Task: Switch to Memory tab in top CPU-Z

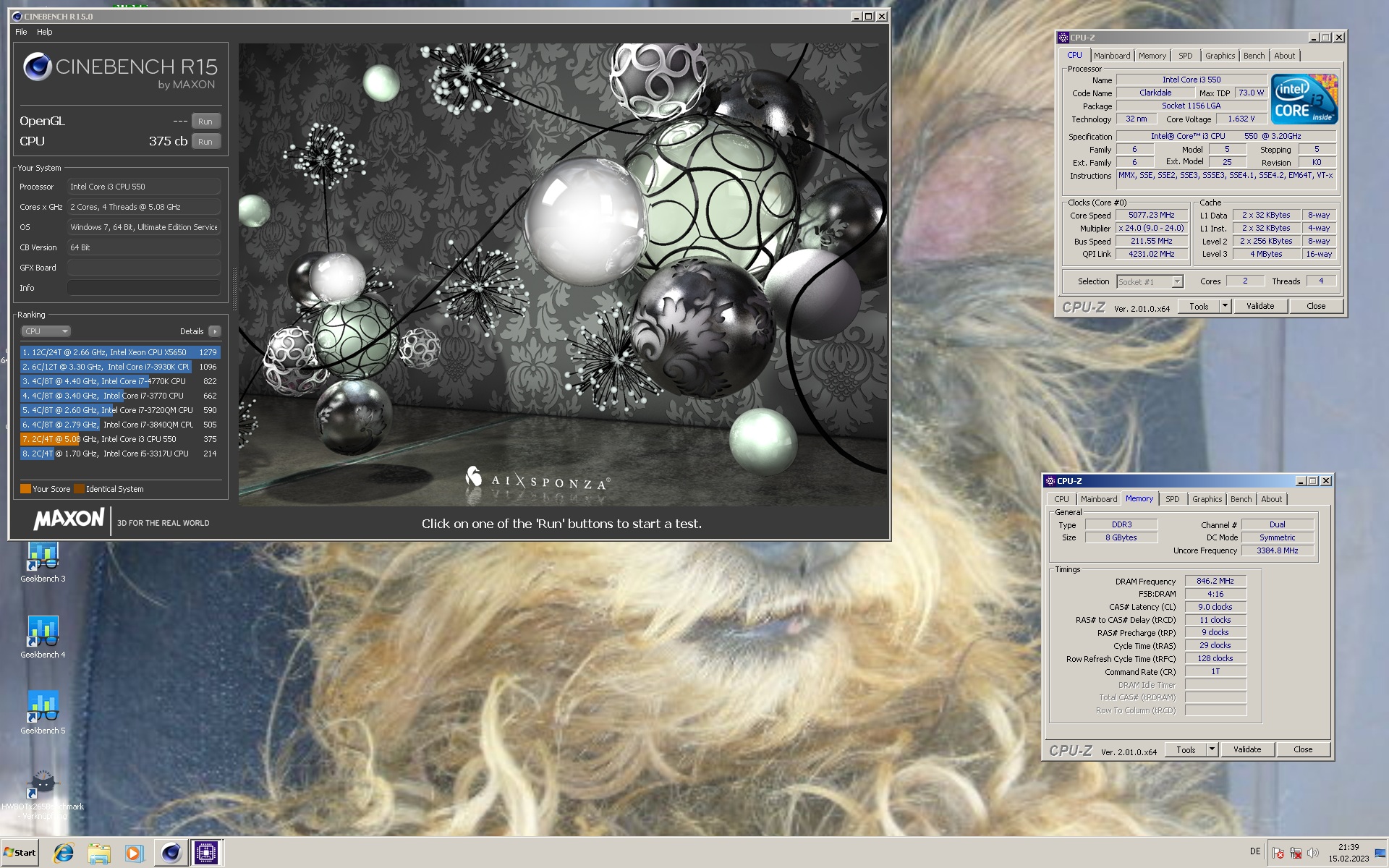Action: point(1152,56)
